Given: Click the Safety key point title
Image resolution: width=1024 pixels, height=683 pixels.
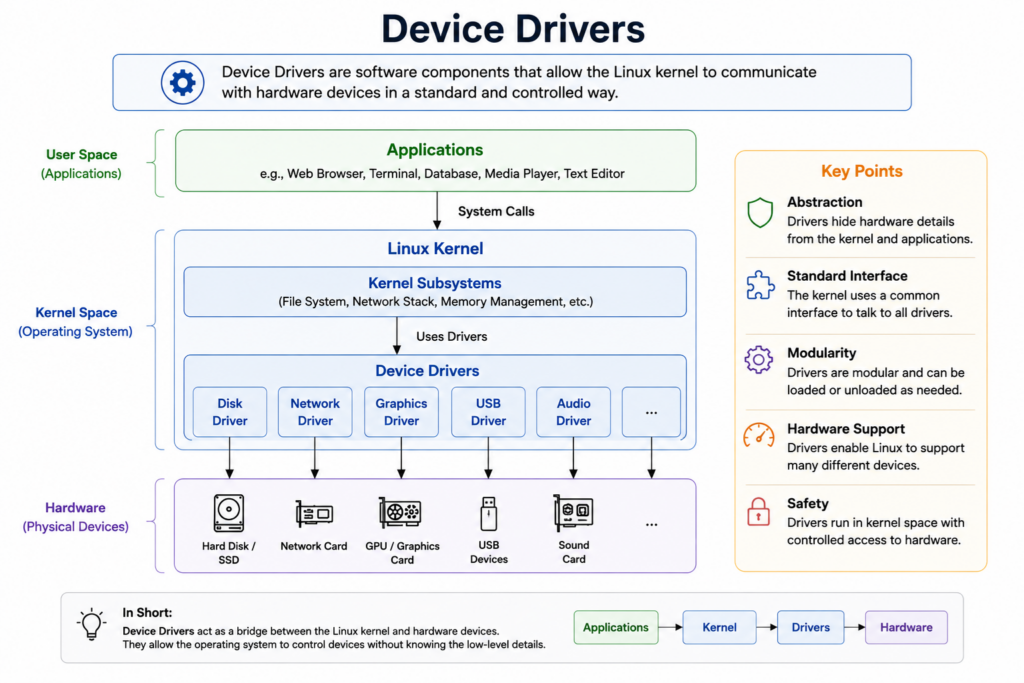Looking at the screenshot, I should click(x=808, y=503).
